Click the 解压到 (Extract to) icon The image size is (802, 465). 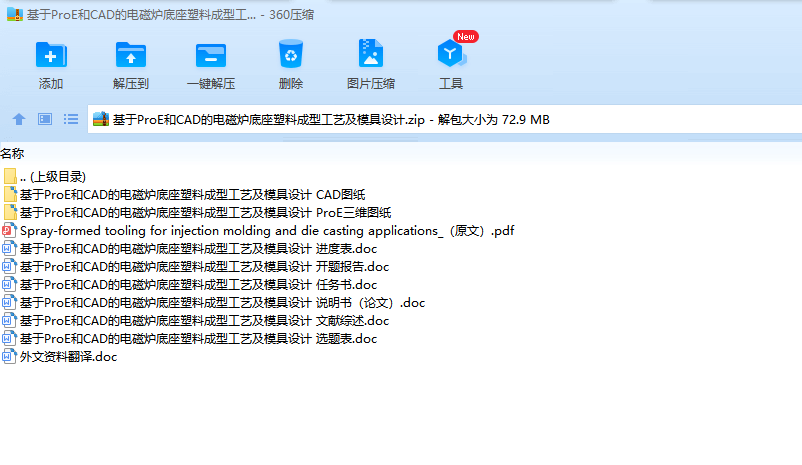[x=131, y=55]
